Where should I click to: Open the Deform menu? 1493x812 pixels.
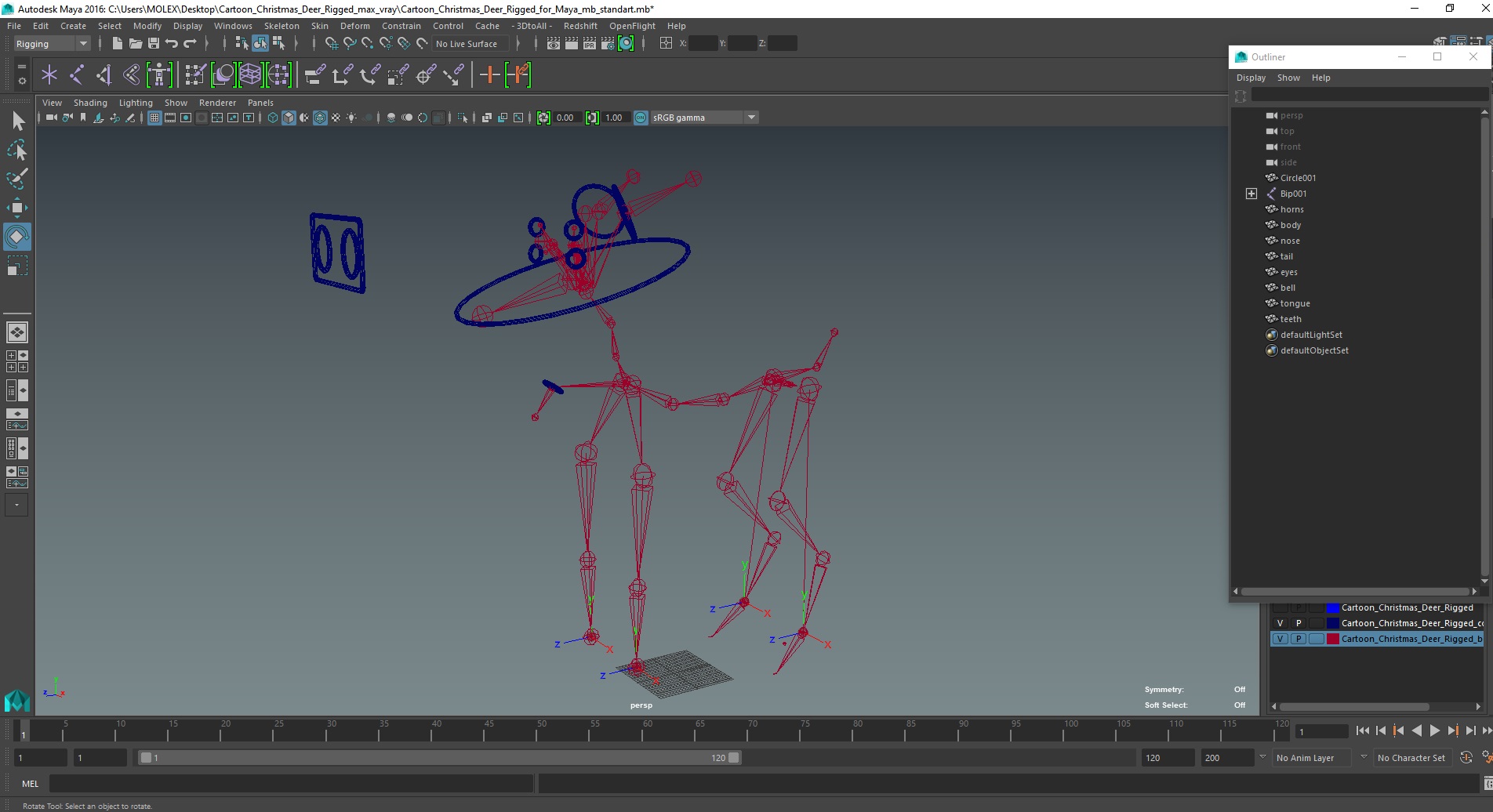355,26
